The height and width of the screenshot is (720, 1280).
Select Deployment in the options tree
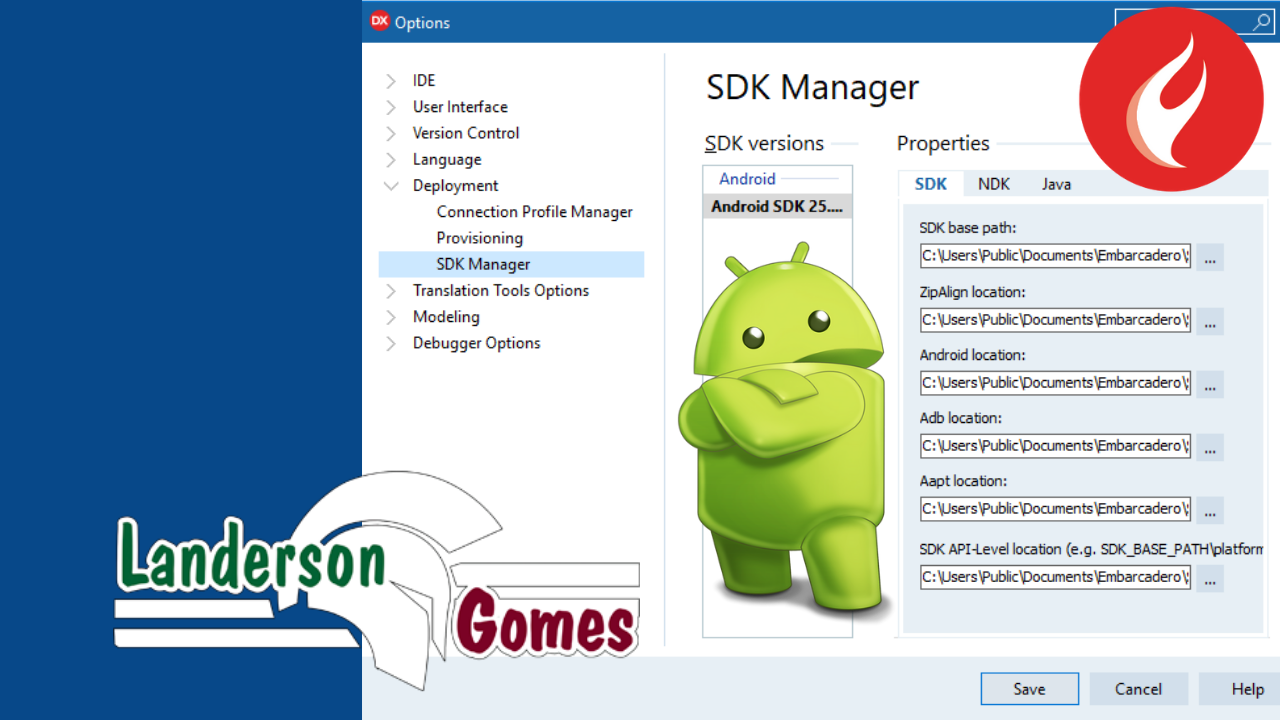coord(455,186)
